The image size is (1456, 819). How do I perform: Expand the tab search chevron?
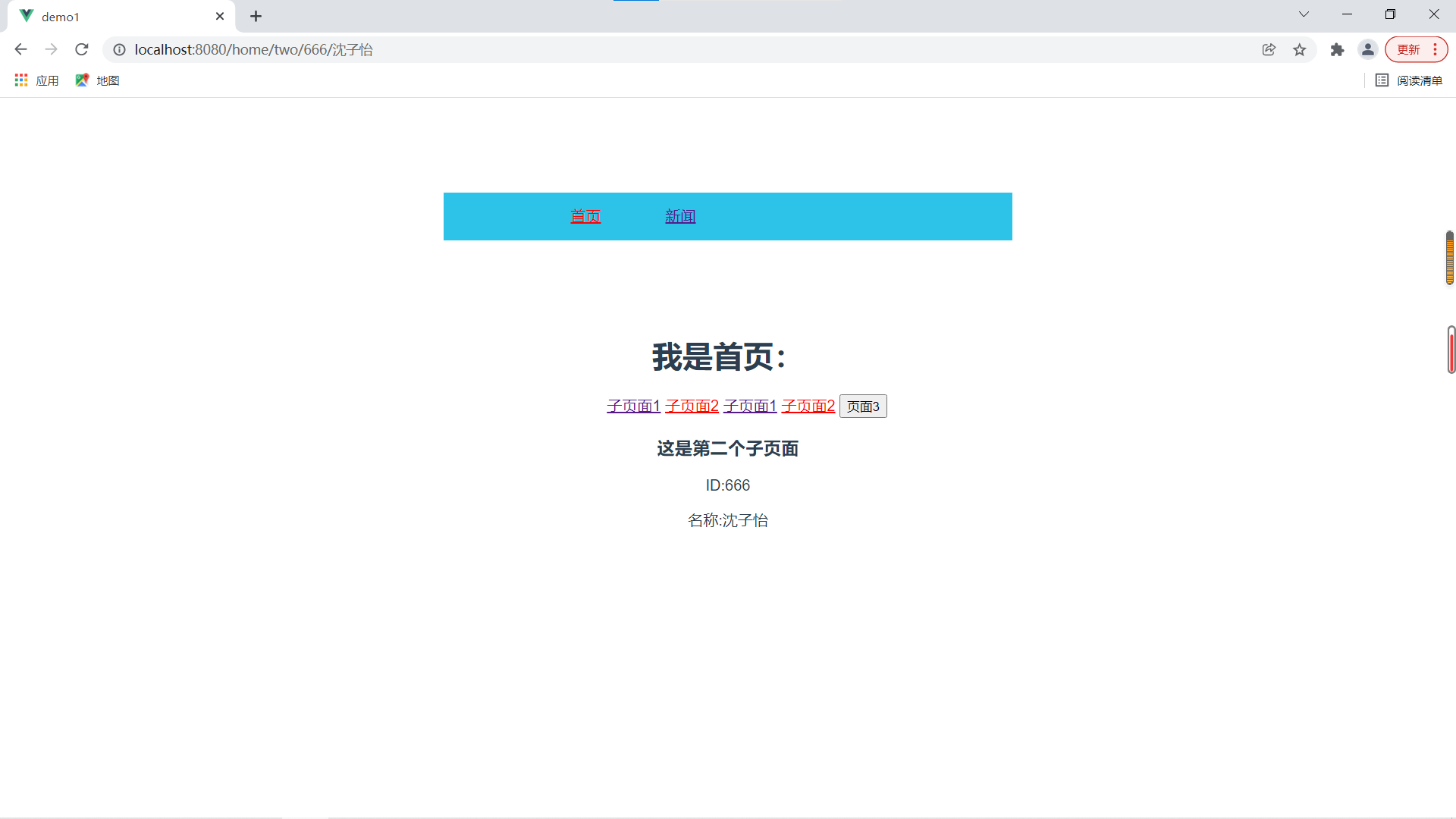coord(1304,14)
